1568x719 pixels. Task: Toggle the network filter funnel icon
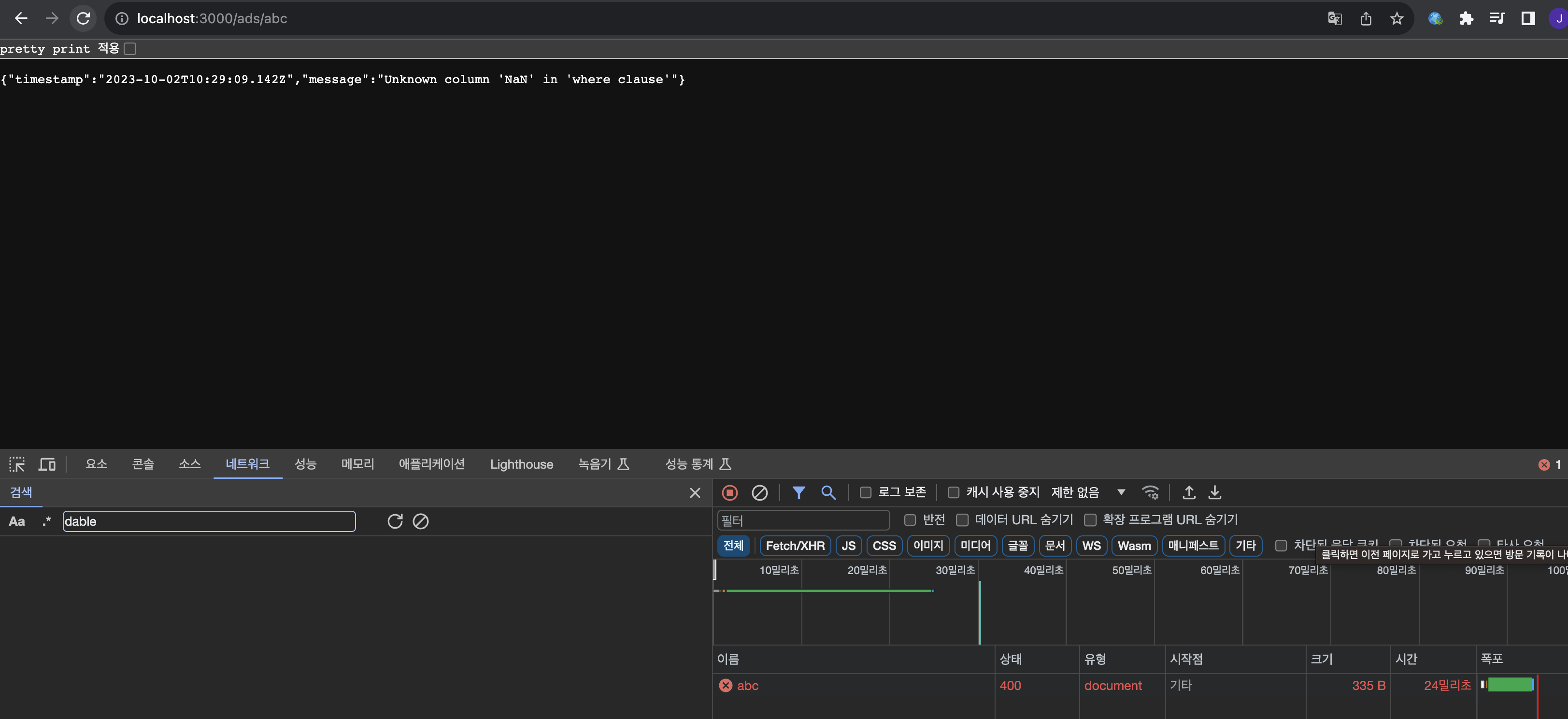coord(798,492)
